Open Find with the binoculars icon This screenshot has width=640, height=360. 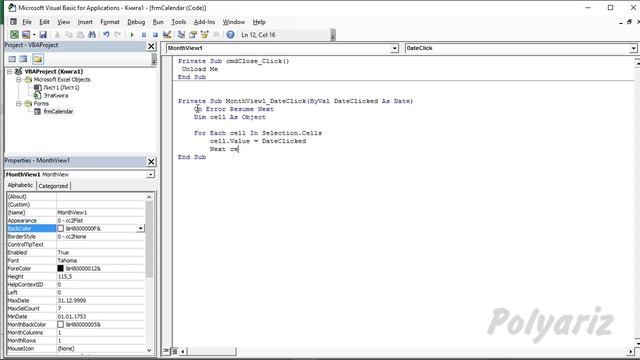pyautogui.click(x=92, y=35)
